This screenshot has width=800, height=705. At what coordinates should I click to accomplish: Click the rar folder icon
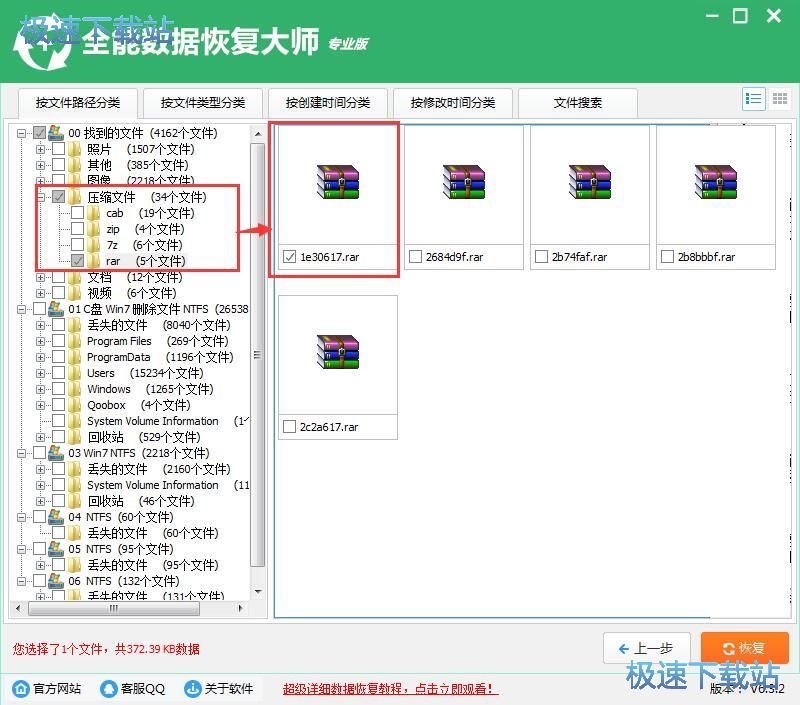94,261
